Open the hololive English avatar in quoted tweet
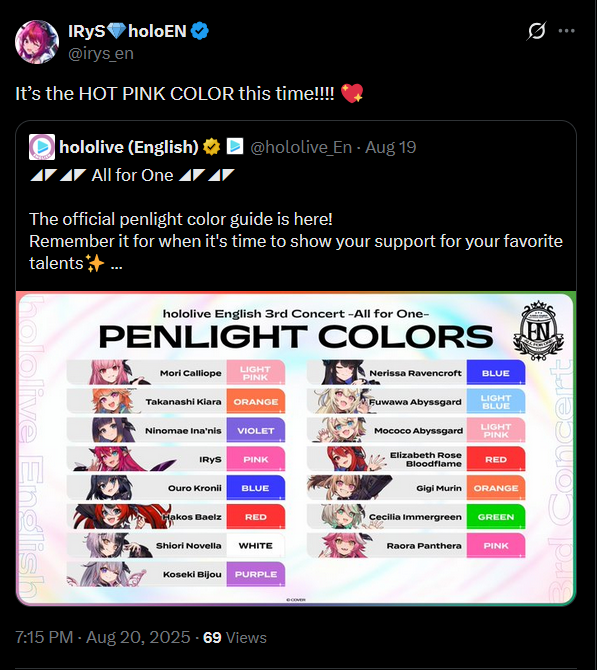Viewport: 597px width, 670px height. coord(42,147)
